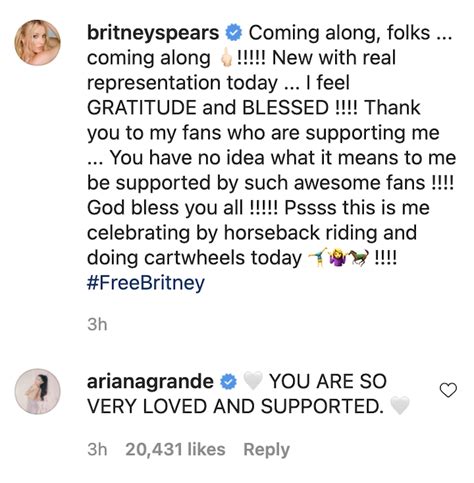Click the cartwheel emoji in caption
This screenshot has width=474, height=483.
point(317,258)
